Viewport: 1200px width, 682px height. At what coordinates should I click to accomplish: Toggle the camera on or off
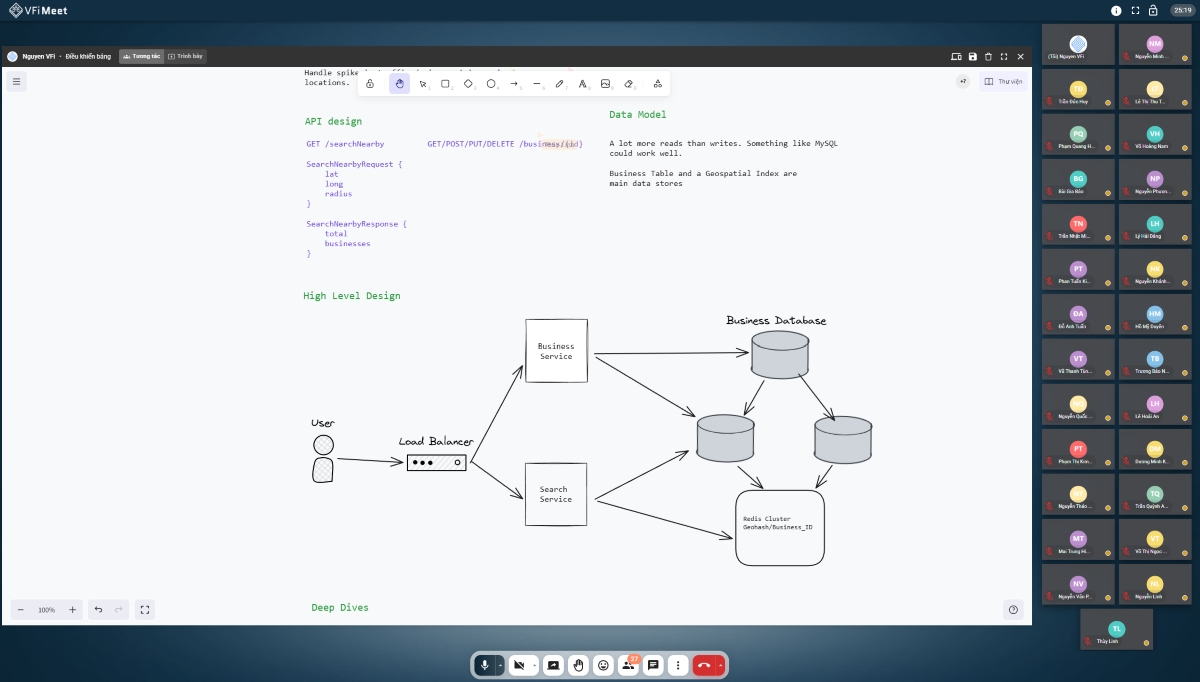pyautogui.click(x=519, y=665)
